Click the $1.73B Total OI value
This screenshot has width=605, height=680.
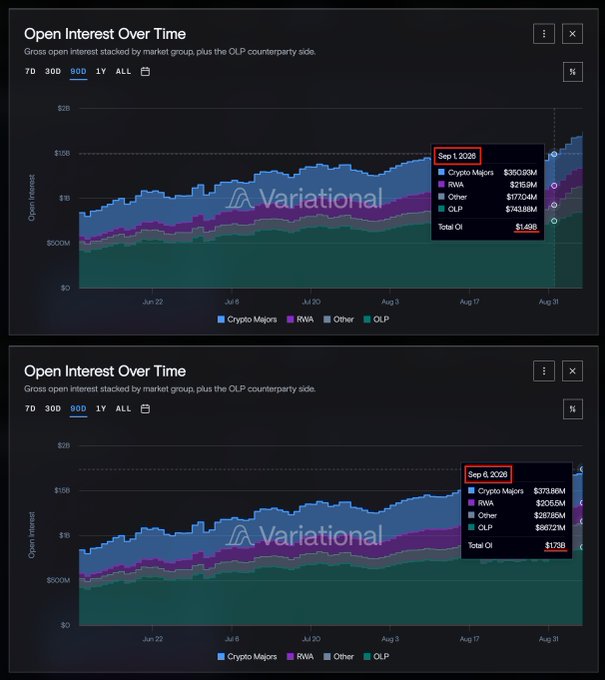555,546
